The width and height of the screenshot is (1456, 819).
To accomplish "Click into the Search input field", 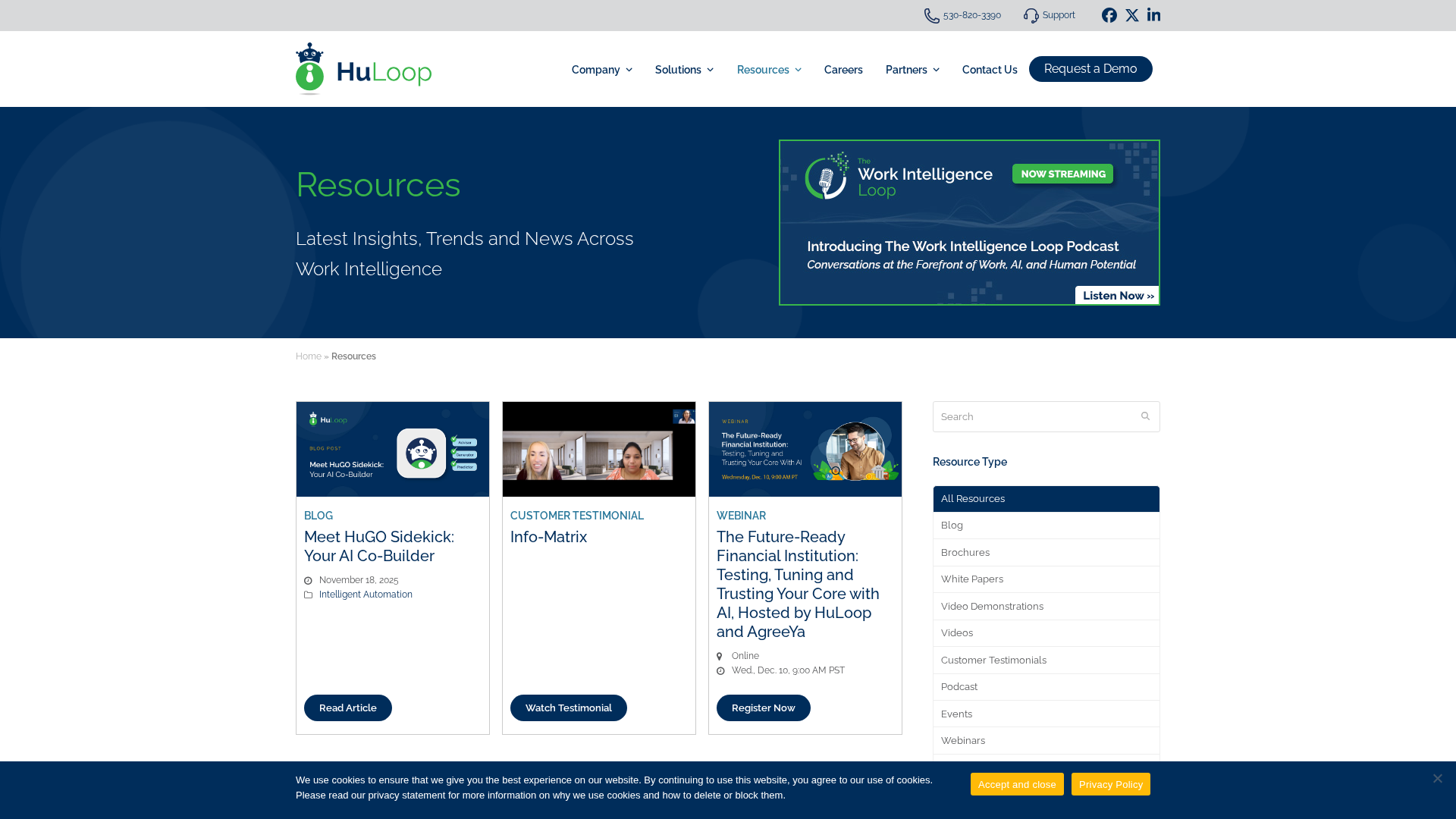I will [x=1031, y=416].
